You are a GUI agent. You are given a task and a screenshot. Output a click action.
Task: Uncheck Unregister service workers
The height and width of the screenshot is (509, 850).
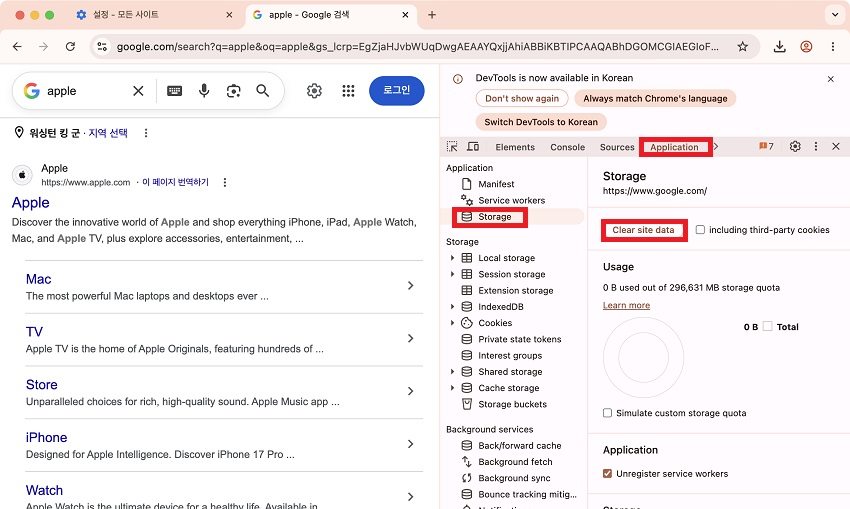point(607,474)
